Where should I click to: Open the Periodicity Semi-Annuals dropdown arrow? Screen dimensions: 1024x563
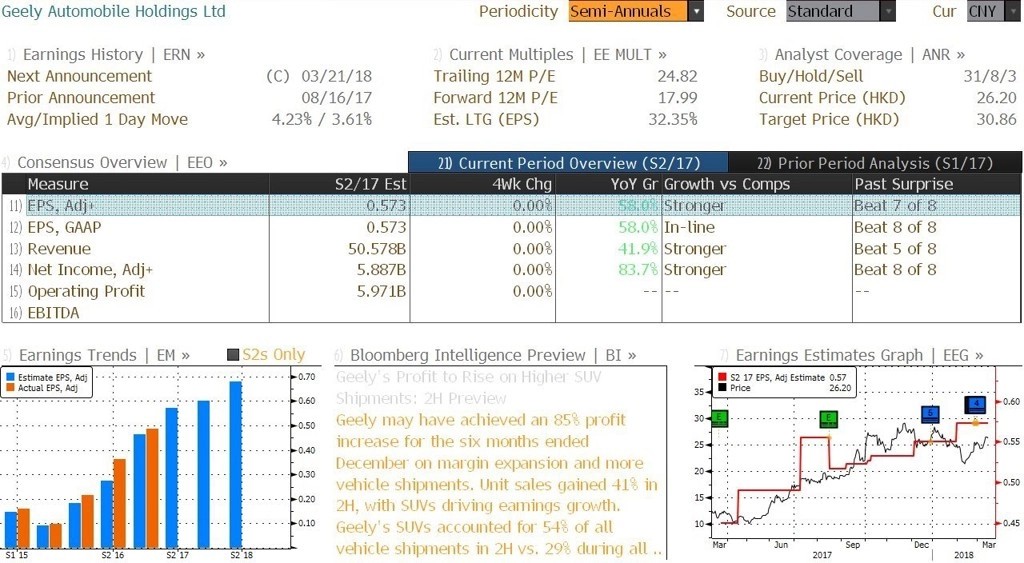pos(696,11)
